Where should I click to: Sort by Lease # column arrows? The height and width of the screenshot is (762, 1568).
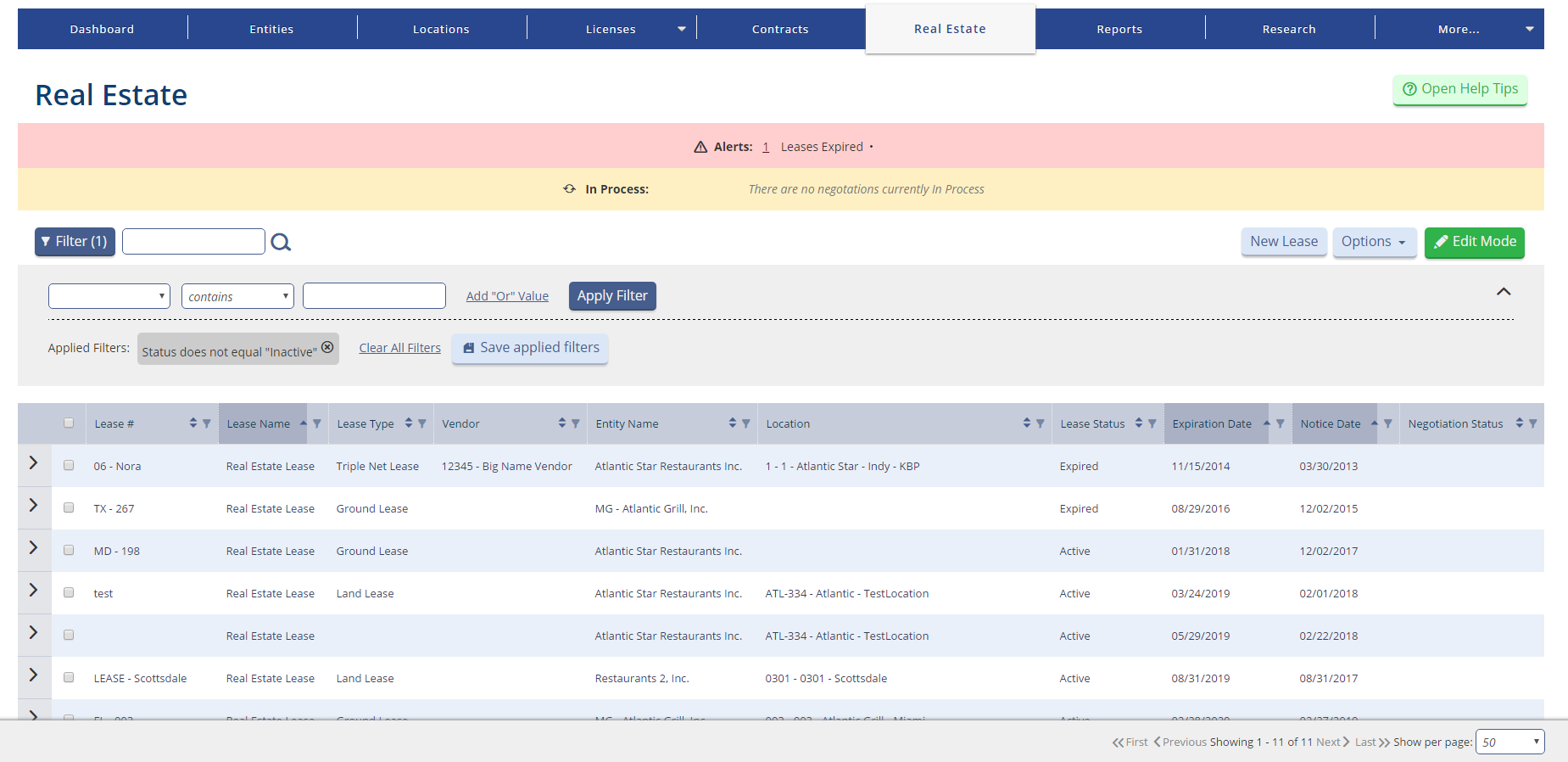point(193,423)
